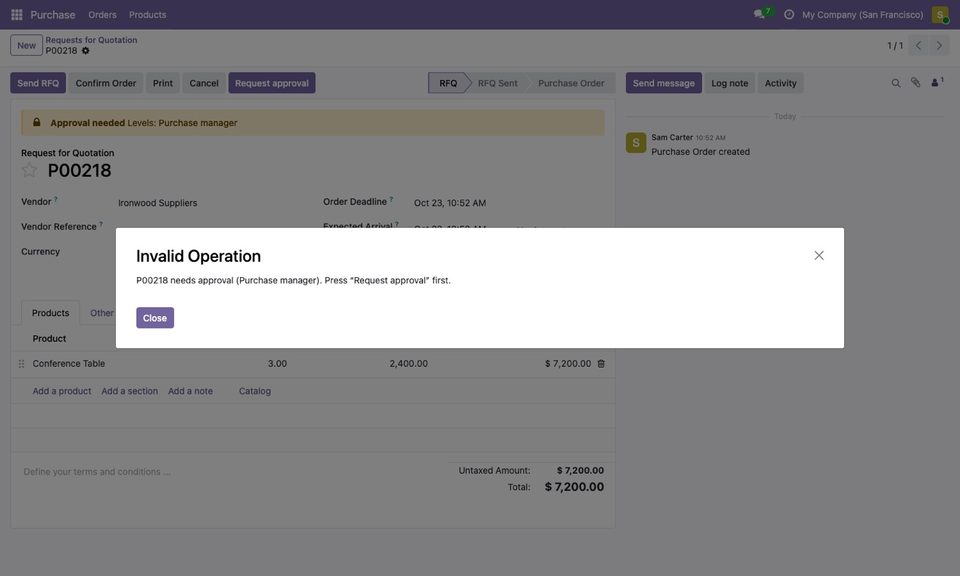
Task: Open the Catalog link
Action: click(255, 391)
